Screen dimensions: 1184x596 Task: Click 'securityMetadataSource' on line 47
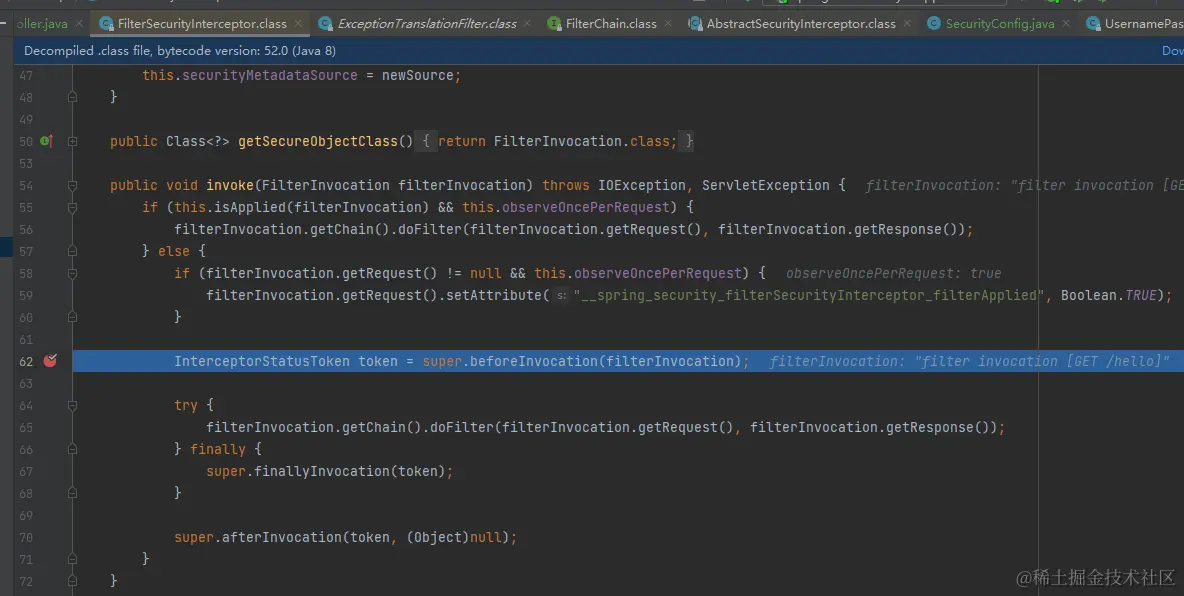pos(270,76)
